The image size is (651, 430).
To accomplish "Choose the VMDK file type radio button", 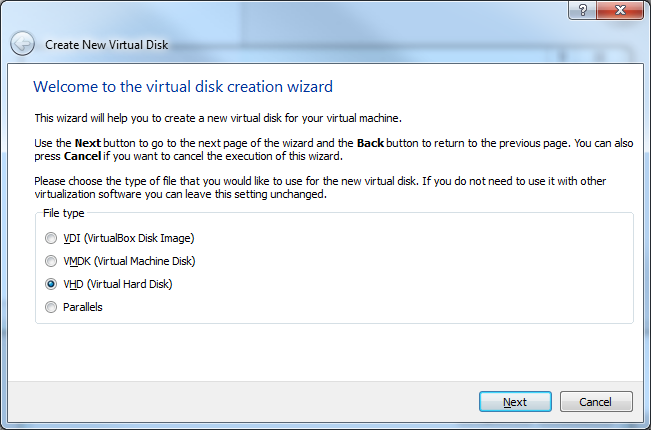I will 51,261.
